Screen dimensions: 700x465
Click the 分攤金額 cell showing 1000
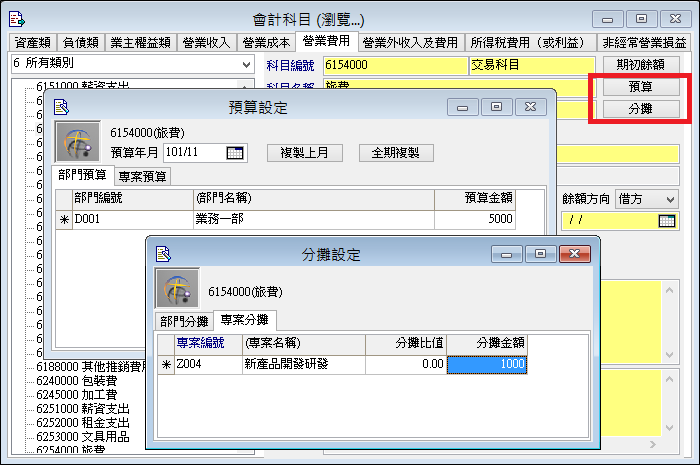click(x=486, y=365)
